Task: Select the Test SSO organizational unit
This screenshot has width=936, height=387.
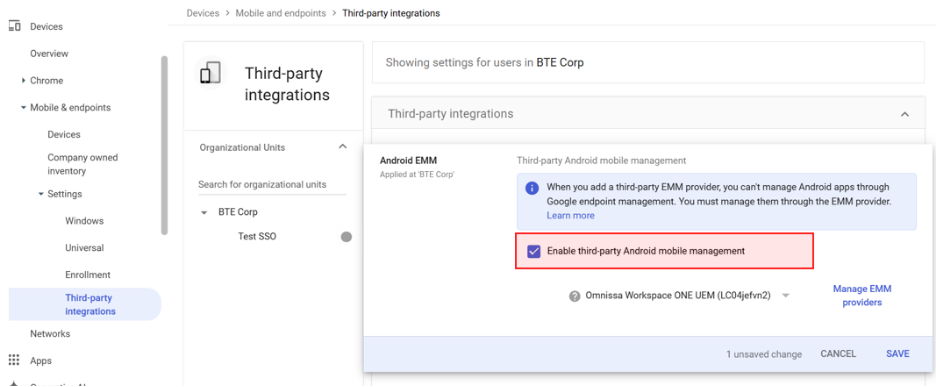Action: 257,236
